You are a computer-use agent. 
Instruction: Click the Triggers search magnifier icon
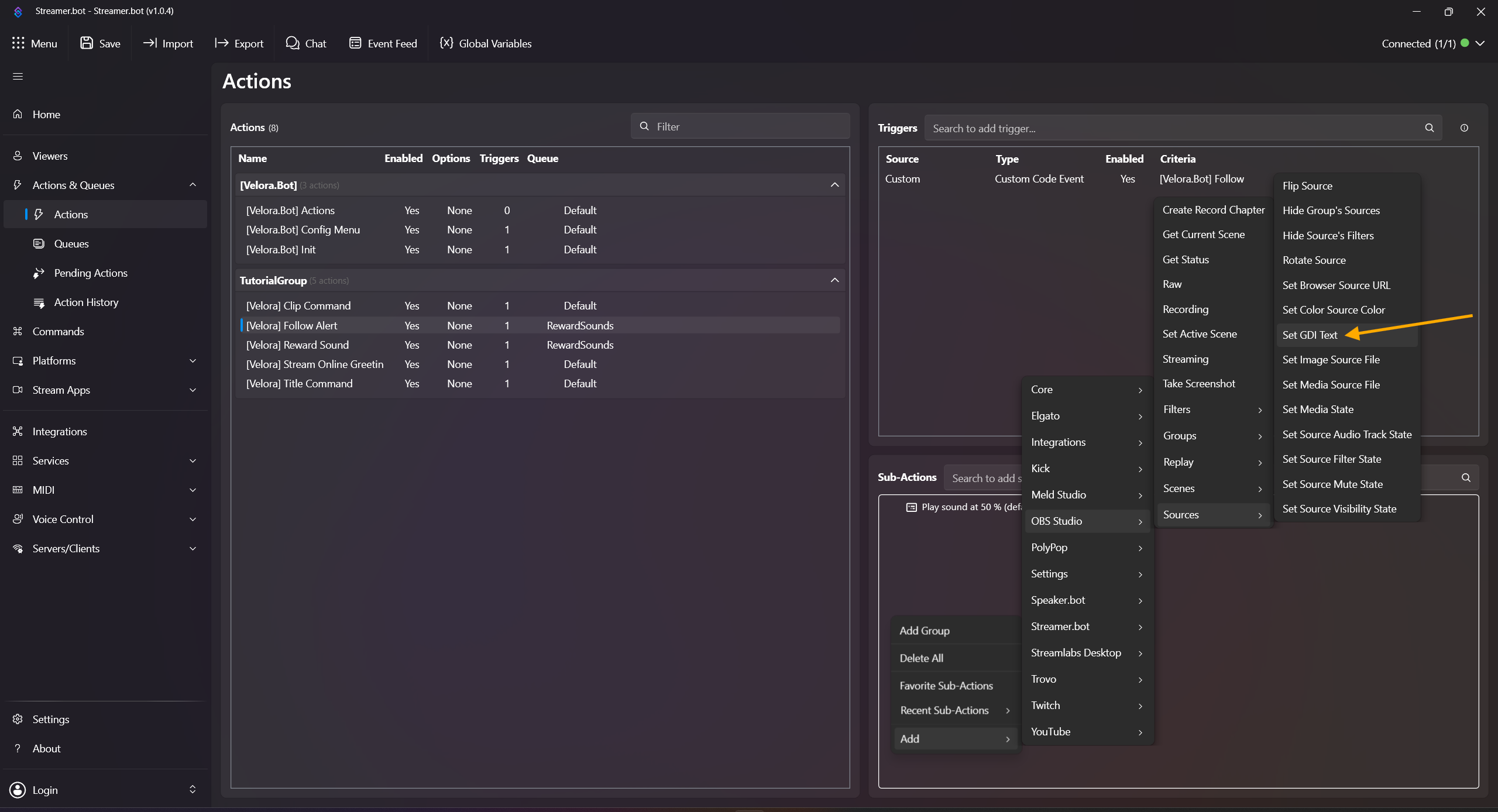(x=1429, y=128)
